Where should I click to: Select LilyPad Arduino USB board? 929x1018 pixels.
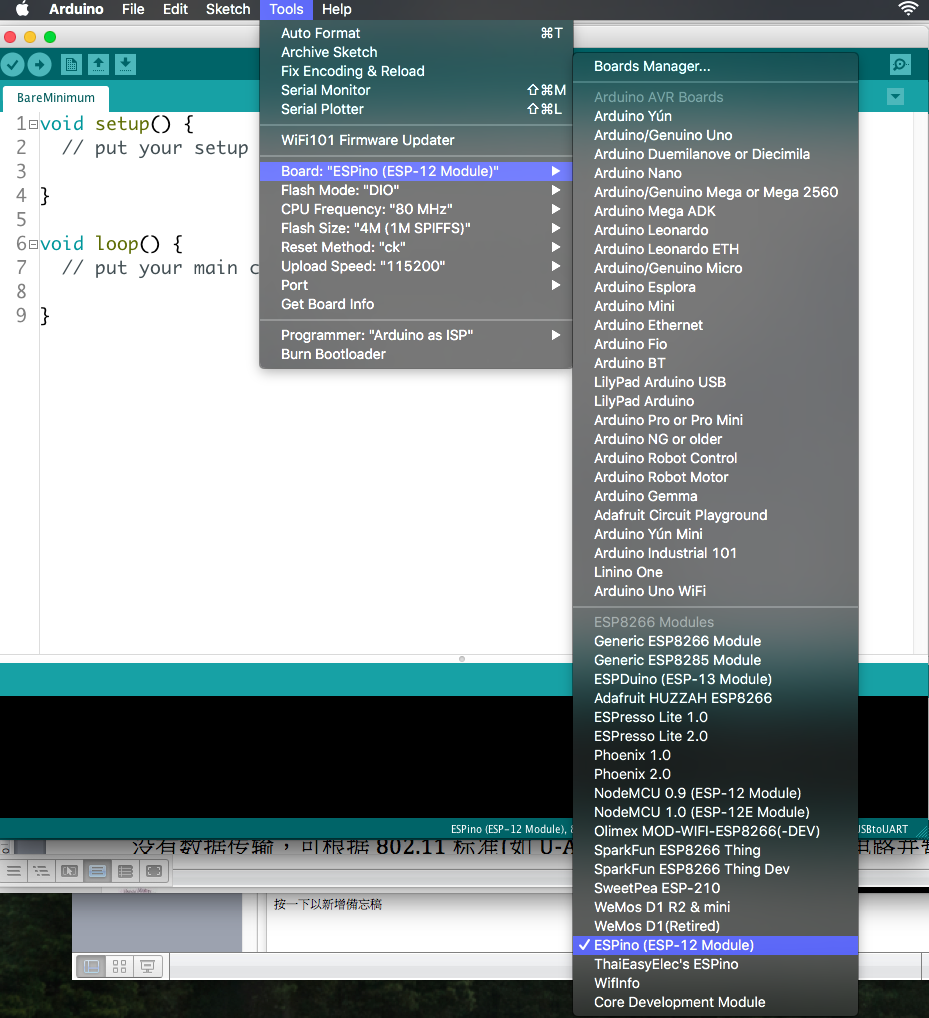(715, 382)
